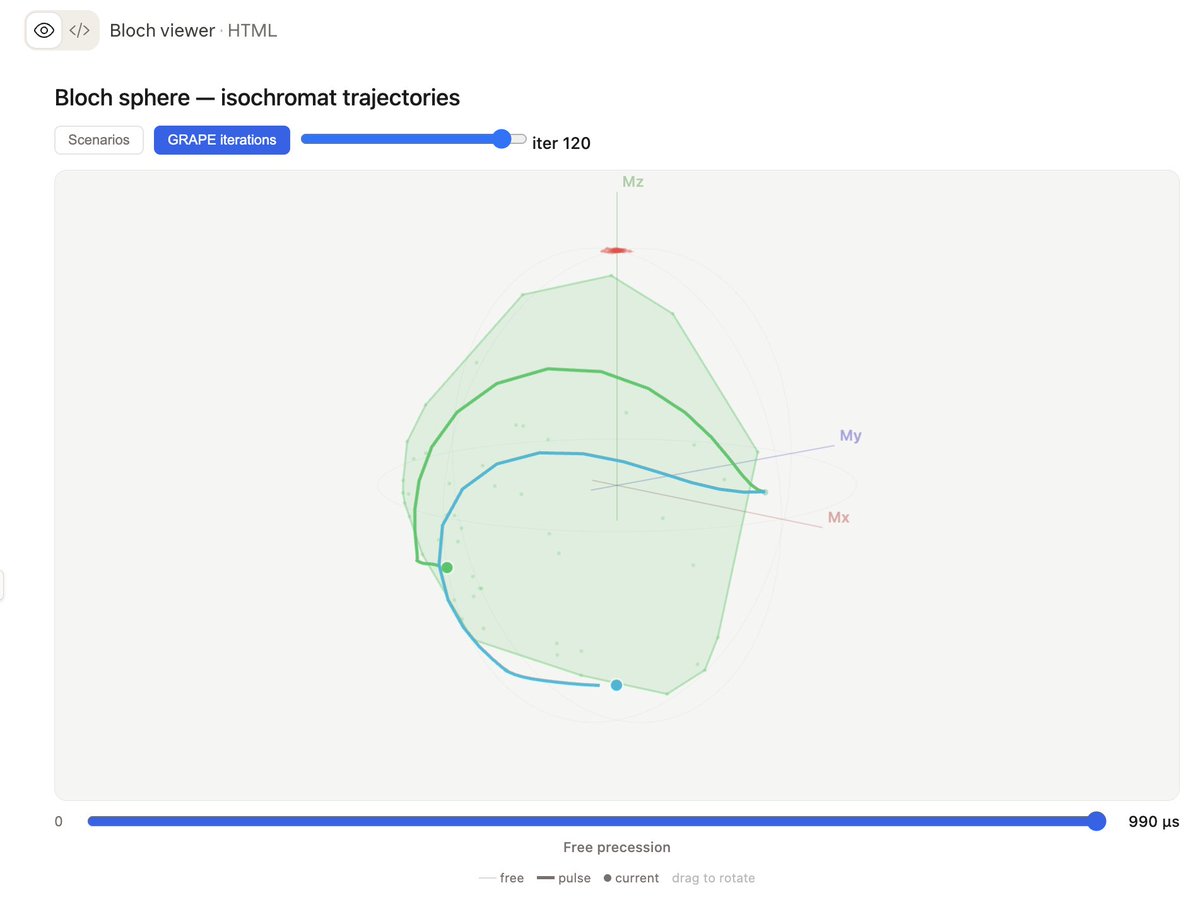Click the red target cluster at sphere top
This screenshot has width=1200, height=919.
615,250
